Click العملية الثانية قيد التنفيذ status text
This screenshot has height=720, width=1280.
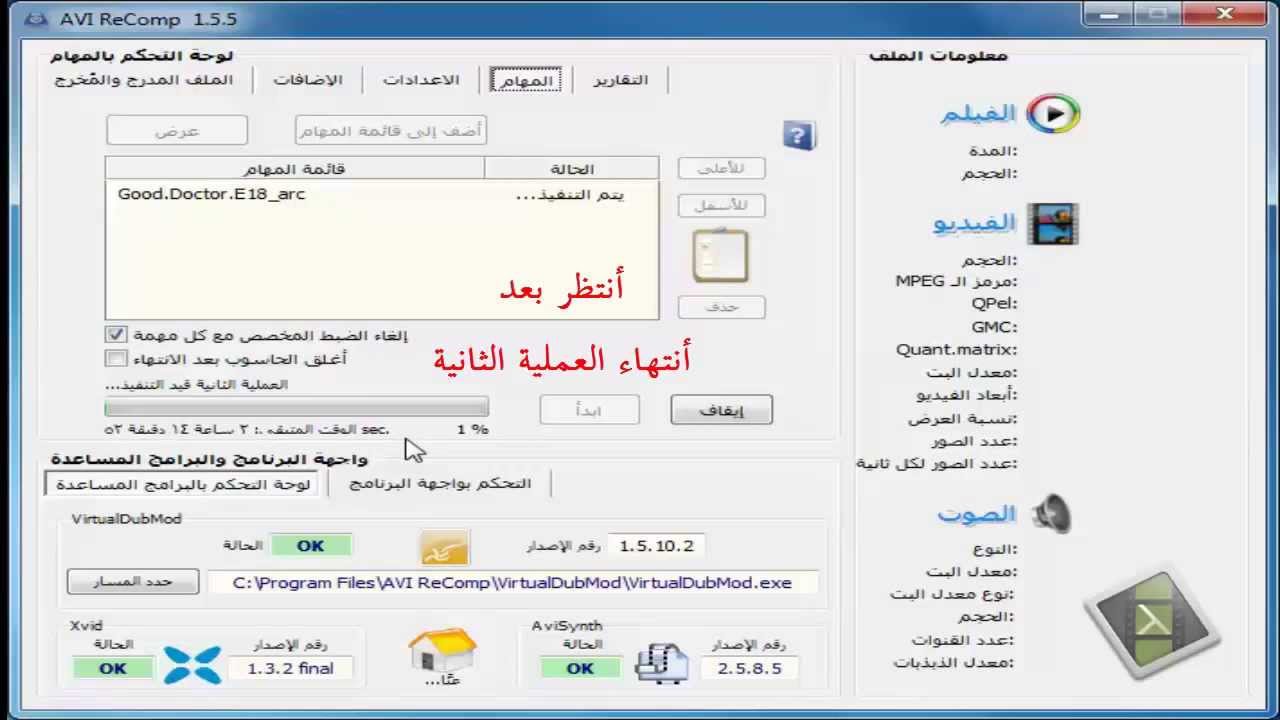(197, 385)
